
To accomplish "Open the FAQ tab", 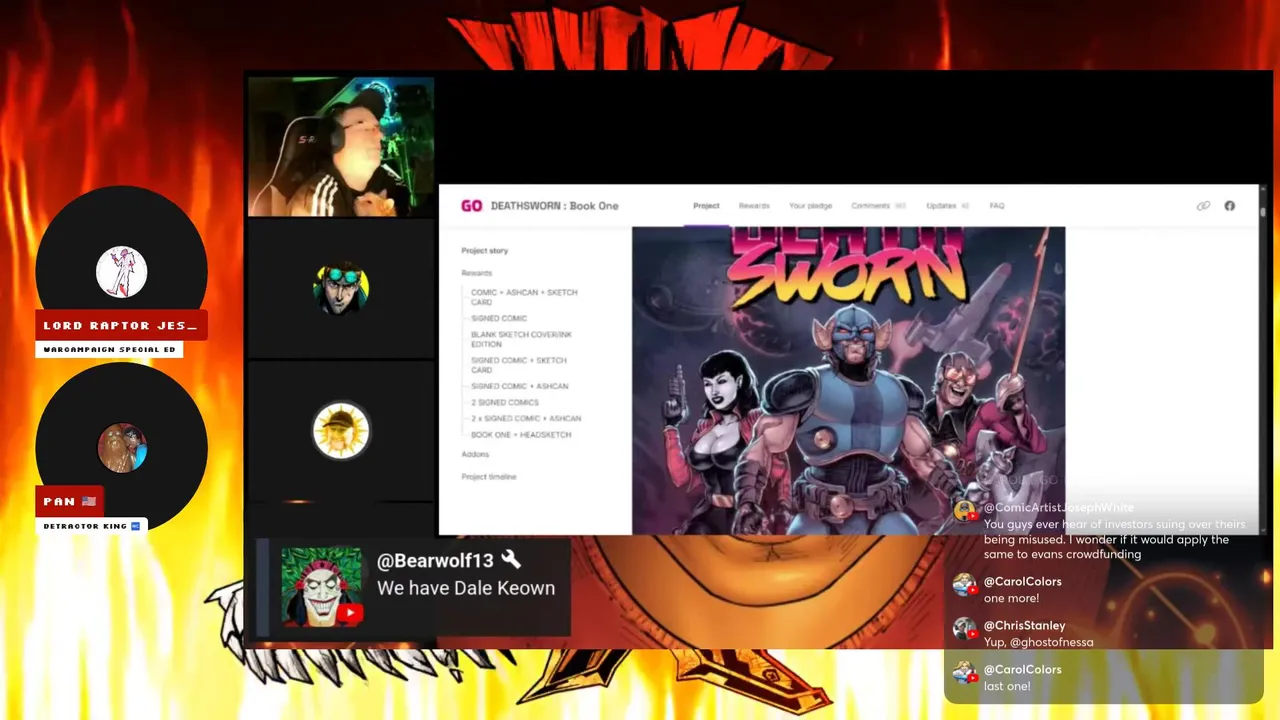I will 997,206.
